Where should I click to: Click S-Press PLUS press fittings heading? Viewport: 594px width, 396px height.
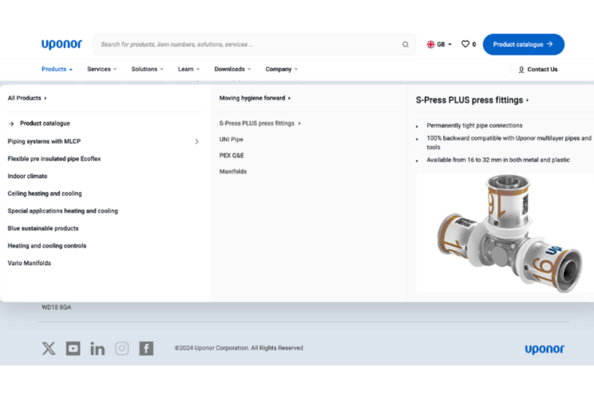pos(472,100)
